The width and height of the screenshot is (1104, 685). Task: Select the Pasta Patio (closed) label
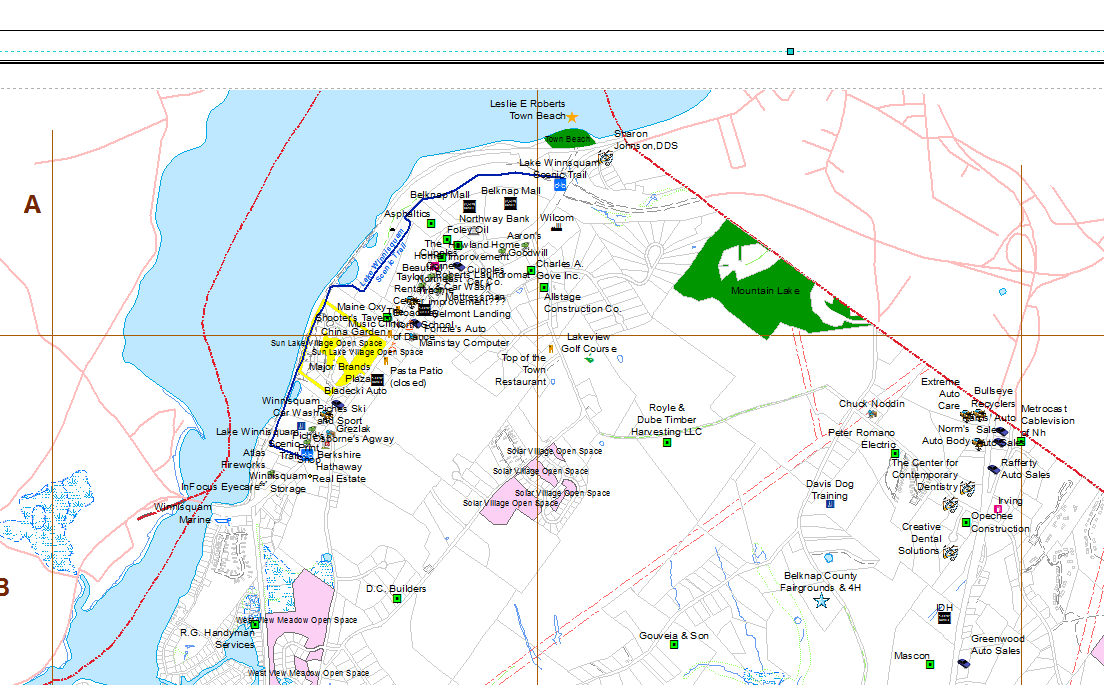[416, 377]
